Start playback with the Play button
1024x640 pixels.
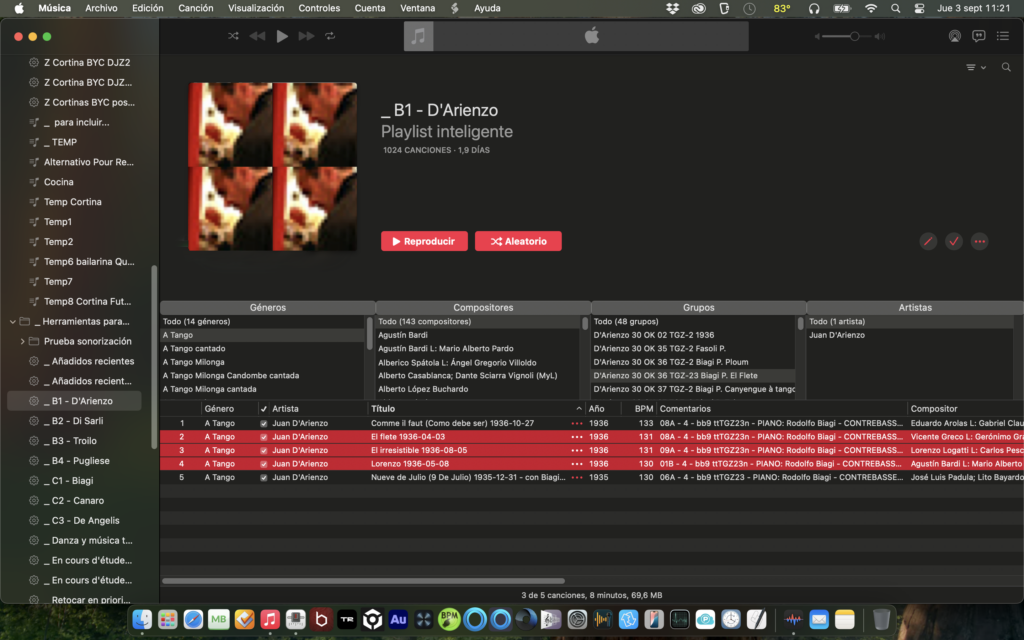pyautogui.click(x=281, y=36)
